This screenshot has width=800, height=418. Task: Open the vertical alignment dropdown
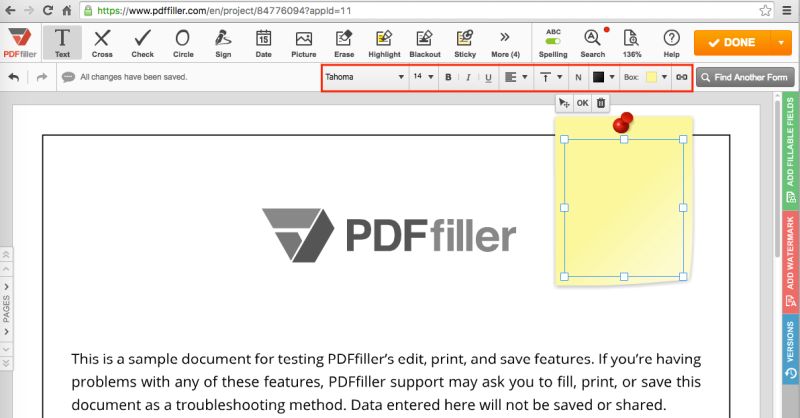pyautogui.click(x=551, y=77)
